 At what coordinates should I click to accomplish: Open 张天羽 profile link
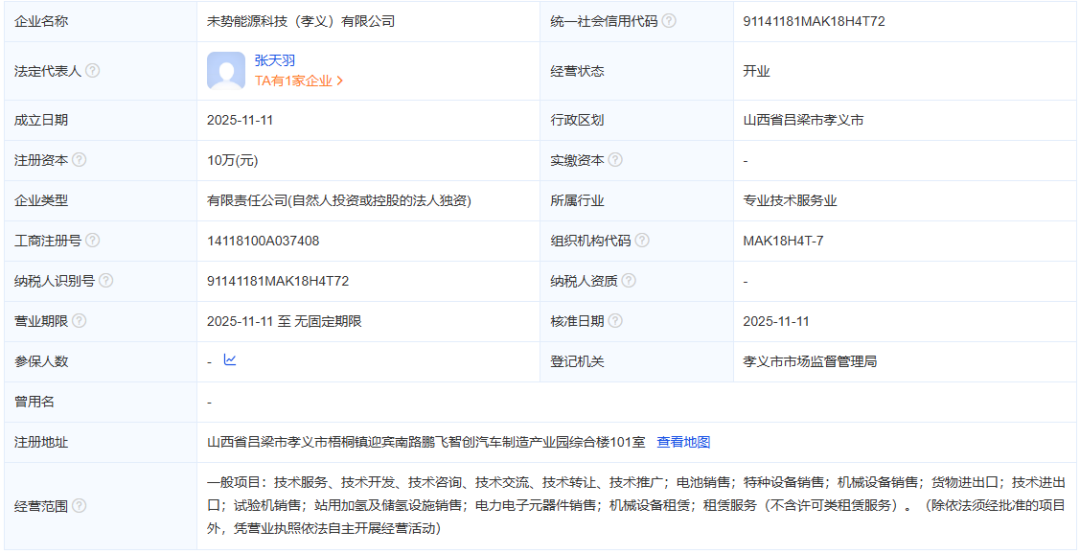[274, 61]
